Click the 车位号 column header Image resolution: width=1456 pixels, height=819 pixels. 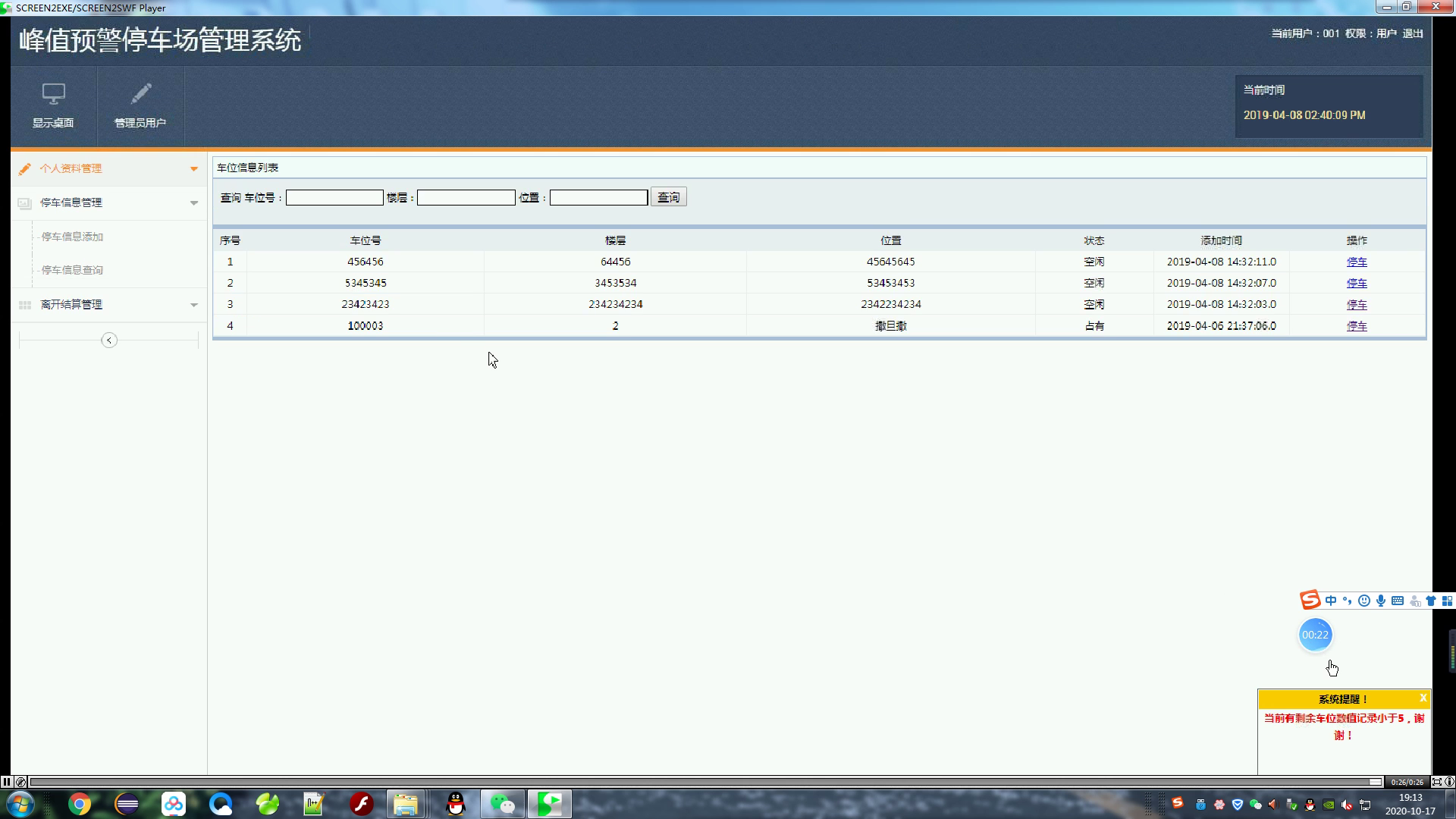click(366, 240)
